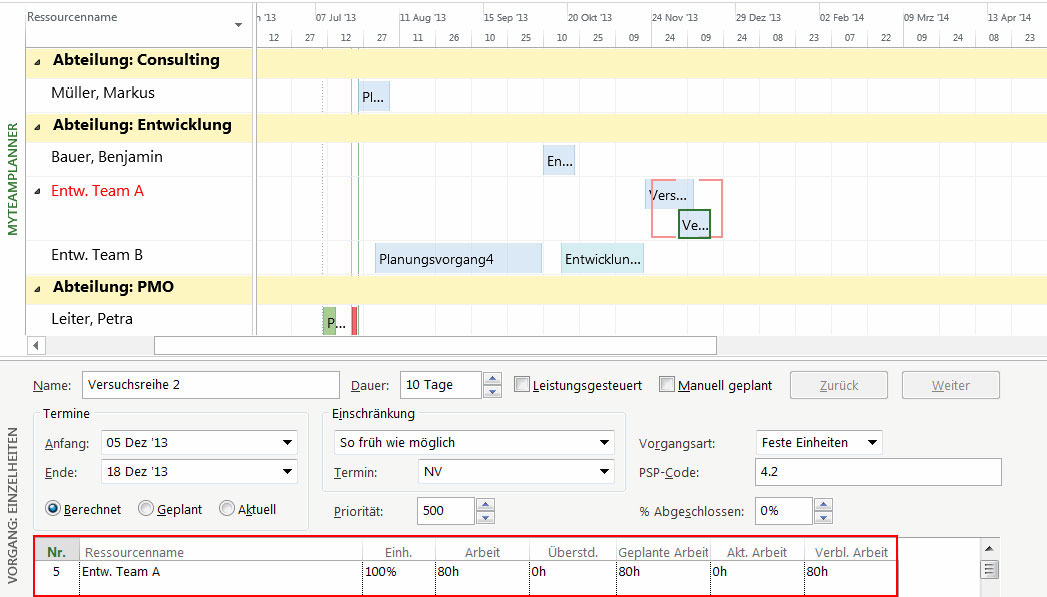The width and height of the screenshot is (1047, 597).
Task: Open the Anfang date dropdown
Action: 288,442
